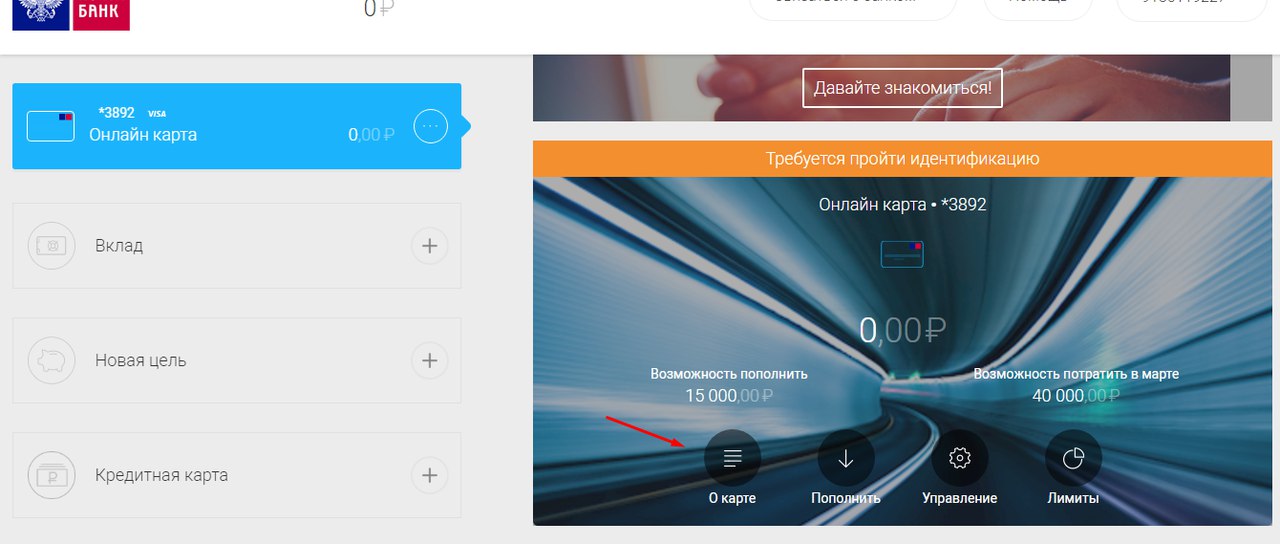Open the three-dots menu on Онлайн карта tile
Screen dimensions: 1280x544
[x=430, y=126]
